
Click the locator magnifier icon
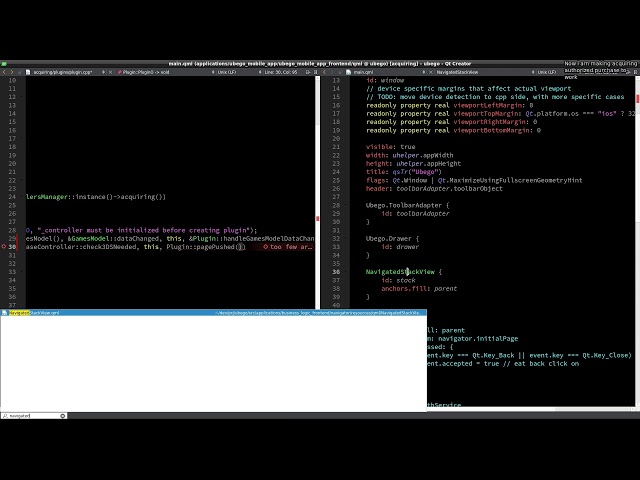(x=4, y=416)
